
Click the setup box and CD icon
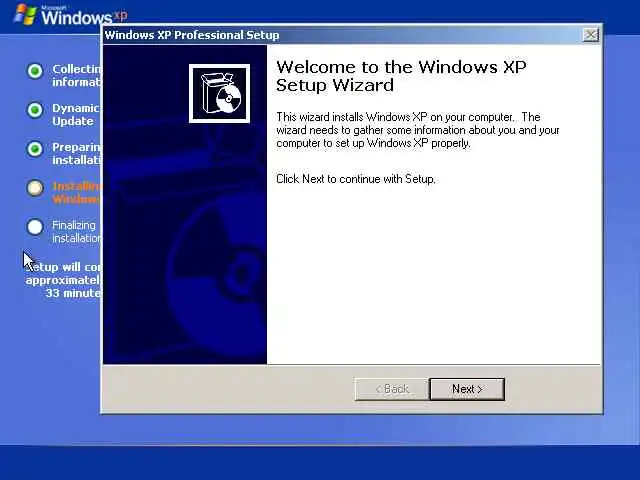click(x=219, y=93)
